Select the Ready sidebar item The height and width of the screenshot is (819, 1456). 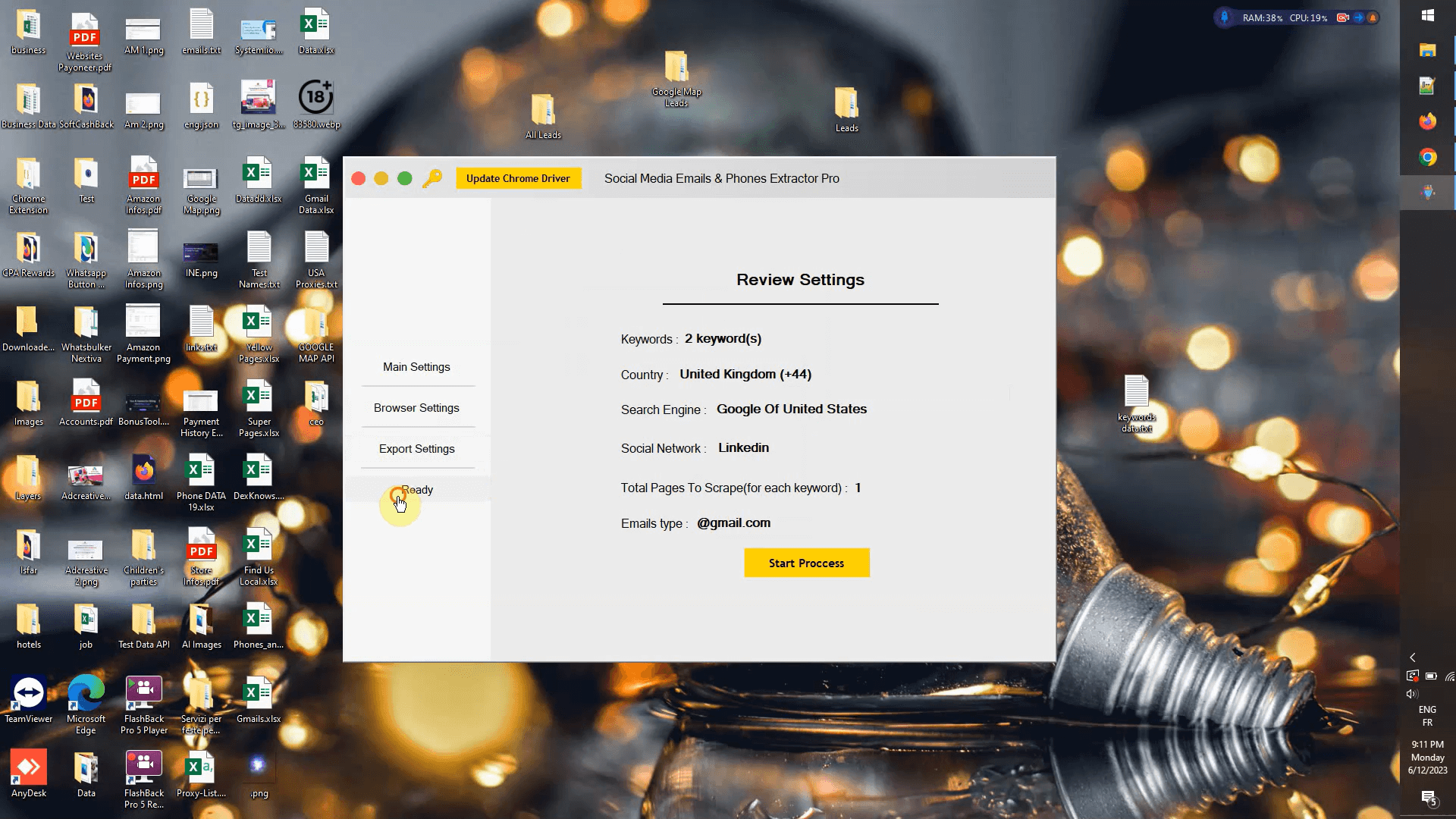(416, 490)
